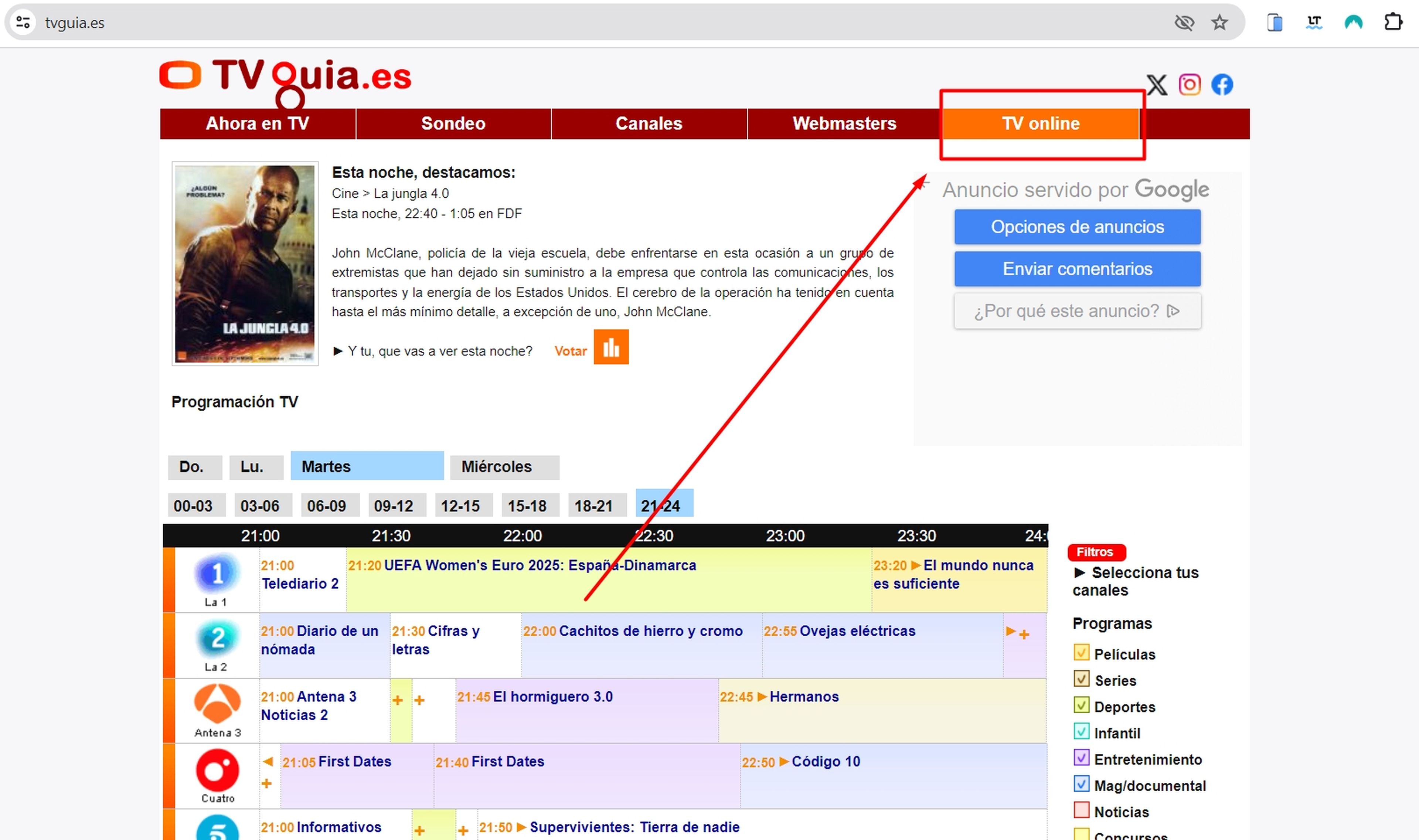Open the TV online menu item
Screen dimensions: 1419x840
click(1041, 123)
